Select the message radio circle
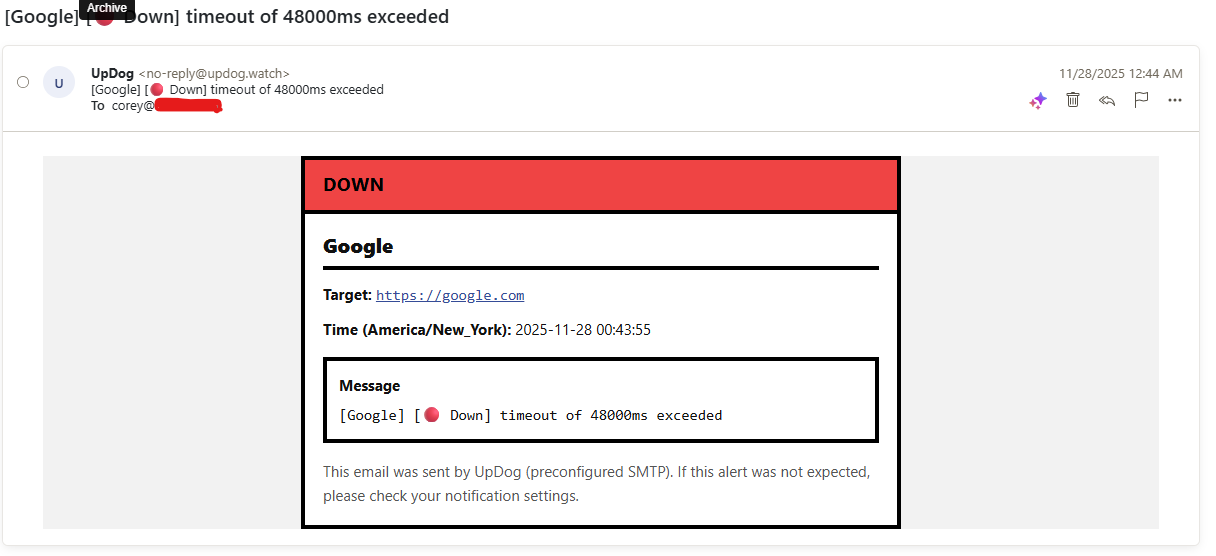1216x556 pixels. click(23, 82)
